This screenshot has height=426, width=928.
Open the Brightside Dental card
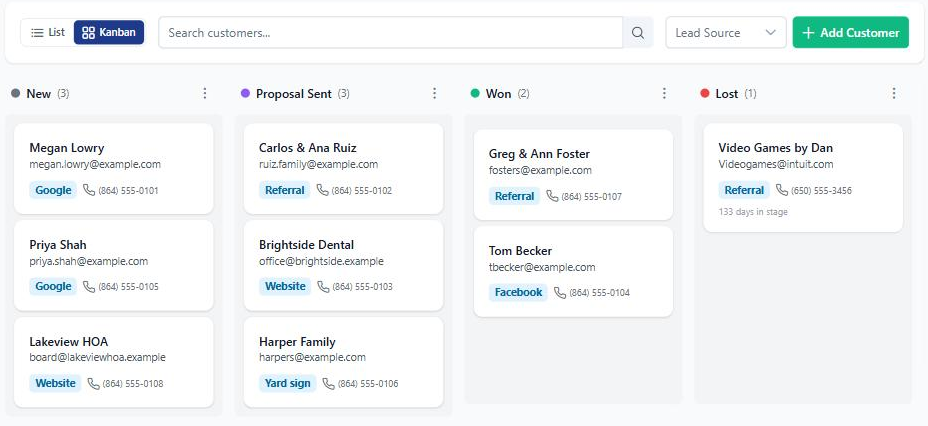point(343,266)
